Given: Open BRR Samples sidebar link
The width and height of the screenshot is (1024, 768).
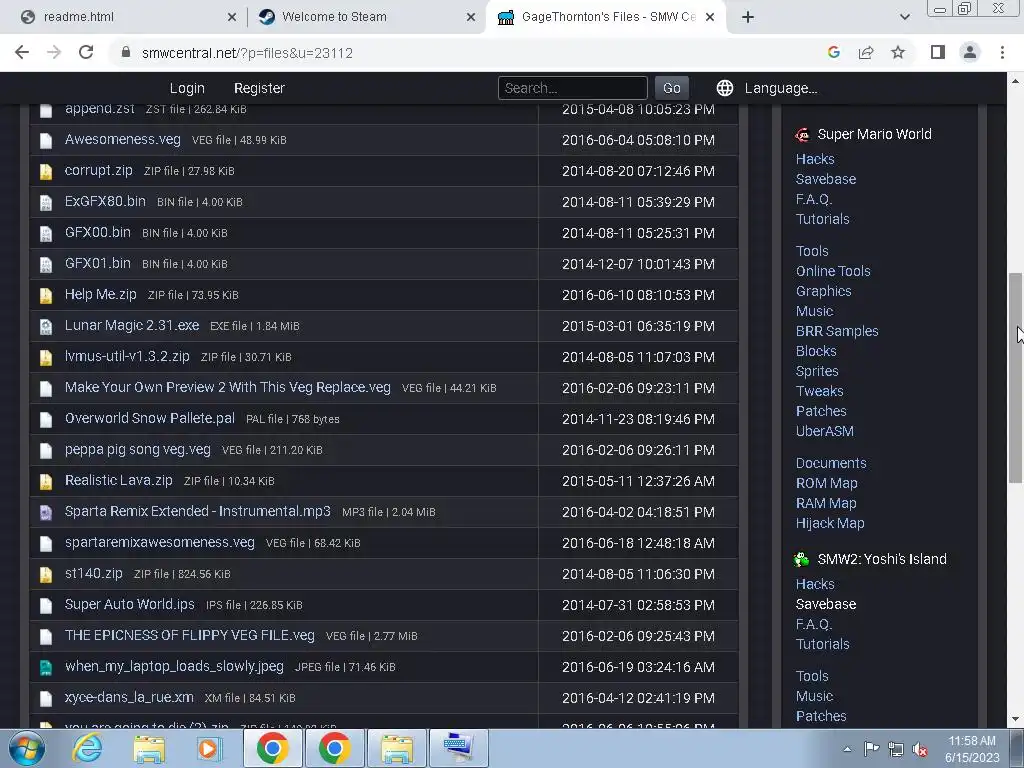Looking at the screenshot, I should [x=837, y=331].
